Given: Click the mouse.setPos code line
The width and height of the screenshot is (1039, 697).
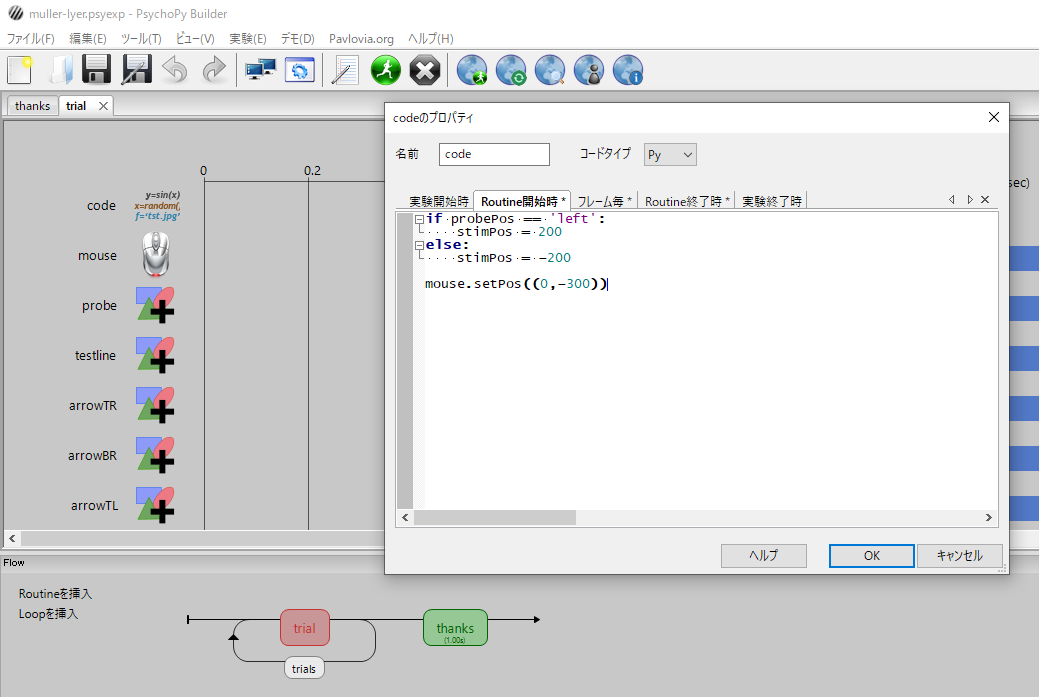Looking at the screenshot, I should pyautogui.click(x=516, y=284).
